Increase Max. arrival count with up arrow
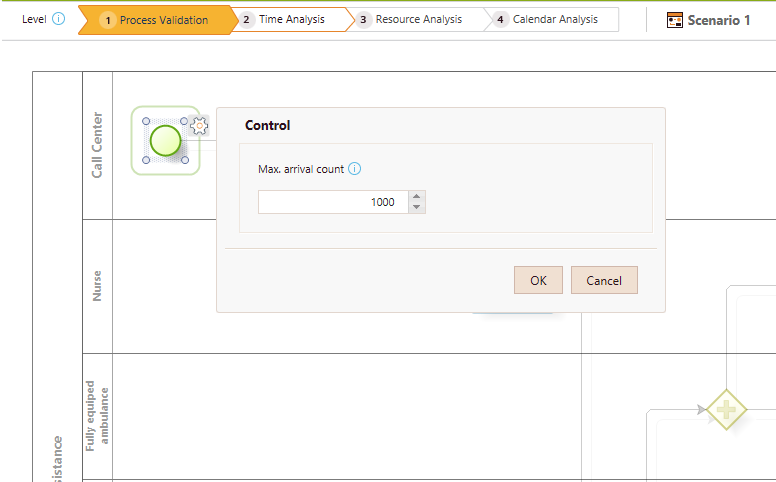The width and height of the screenshot is (776, 482). (417, 196)
